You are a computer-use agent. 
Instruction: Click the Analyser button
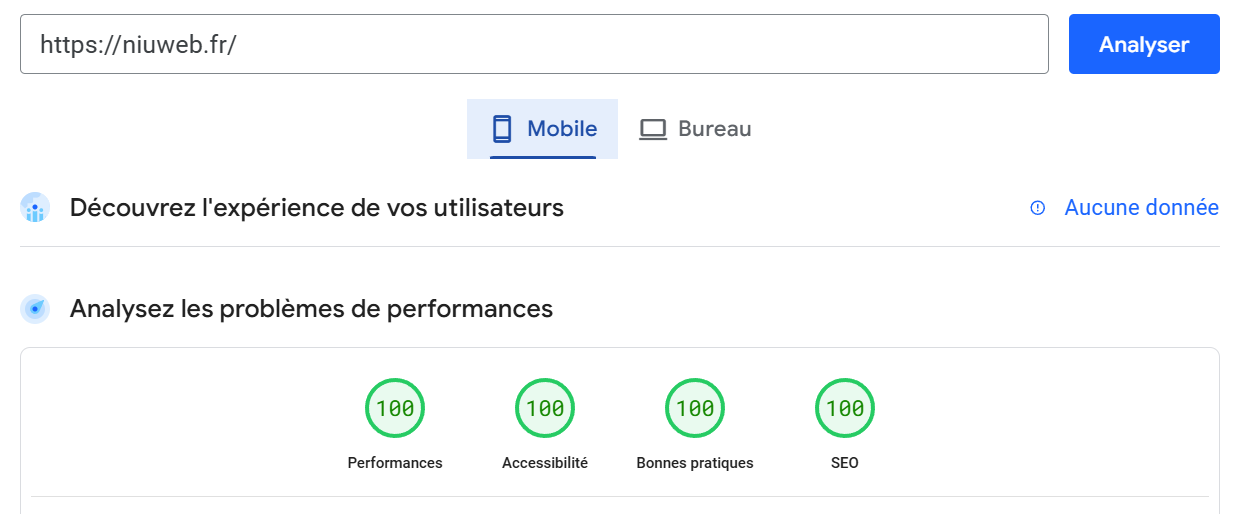[1144, 44]
